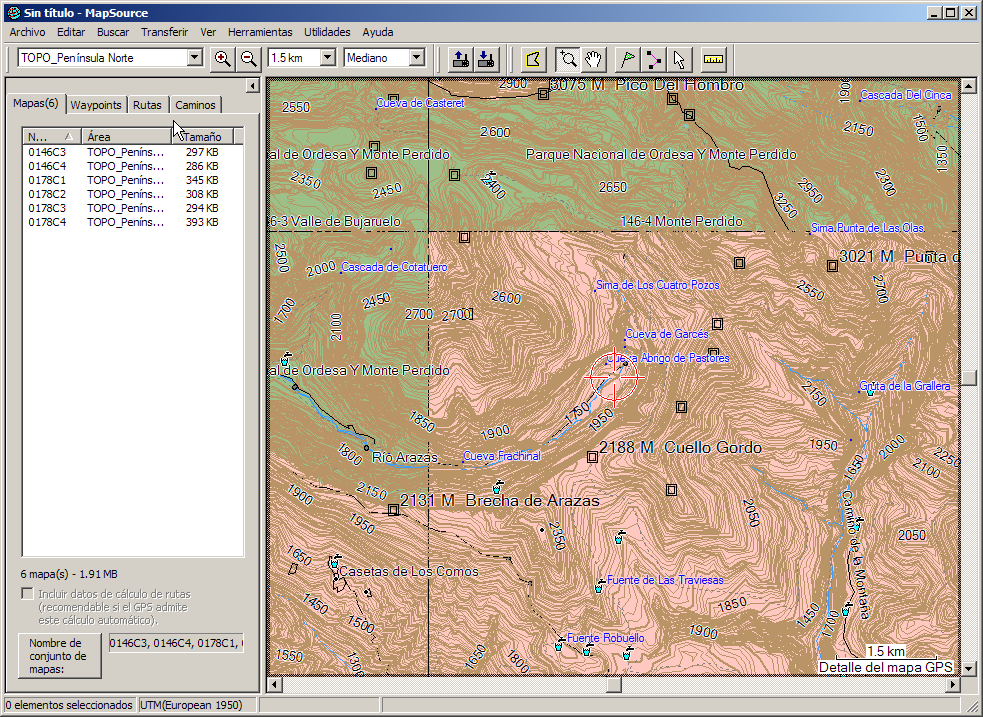The height and width of the screenshot is (717, 983).
Task: Switch to the Caminos tab
Action: 195,105
